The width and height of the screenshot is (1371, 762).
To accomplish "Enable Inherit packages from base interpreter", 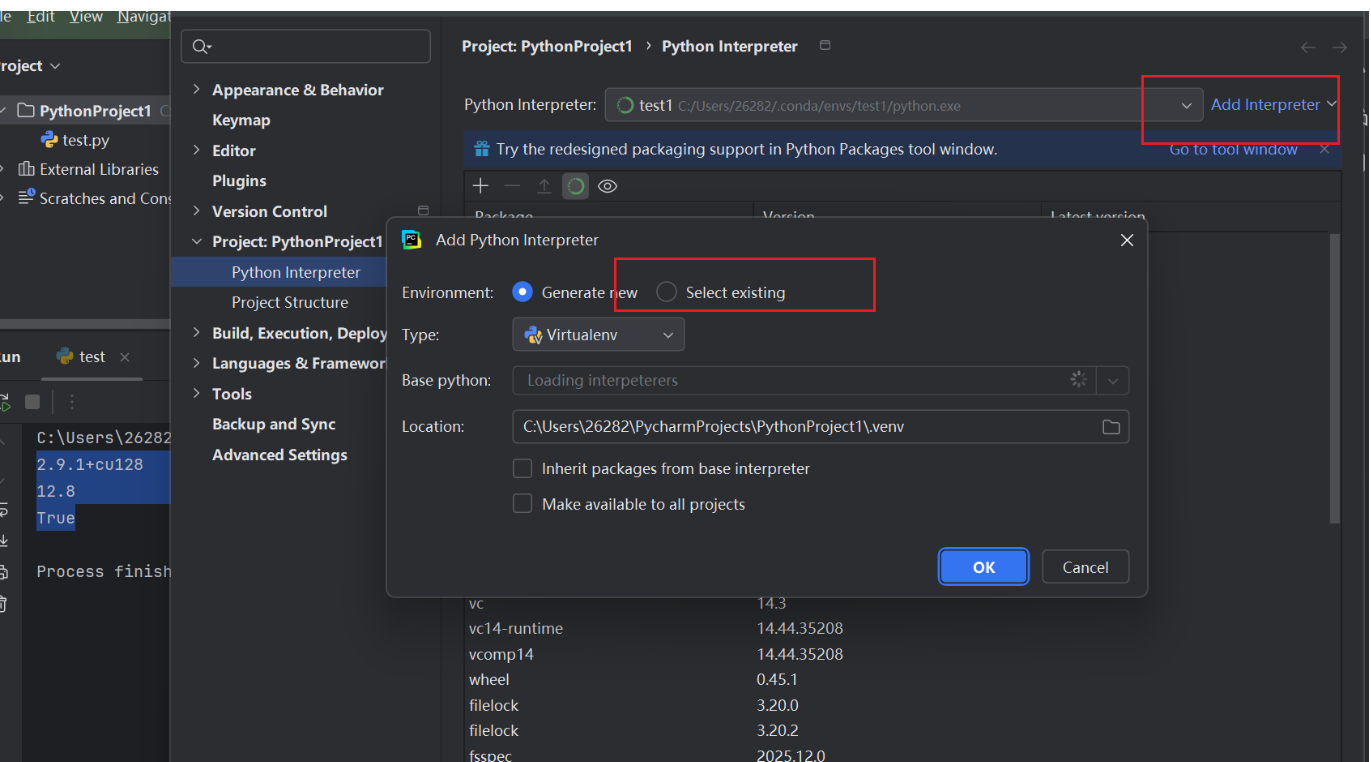I will point(522,468).
